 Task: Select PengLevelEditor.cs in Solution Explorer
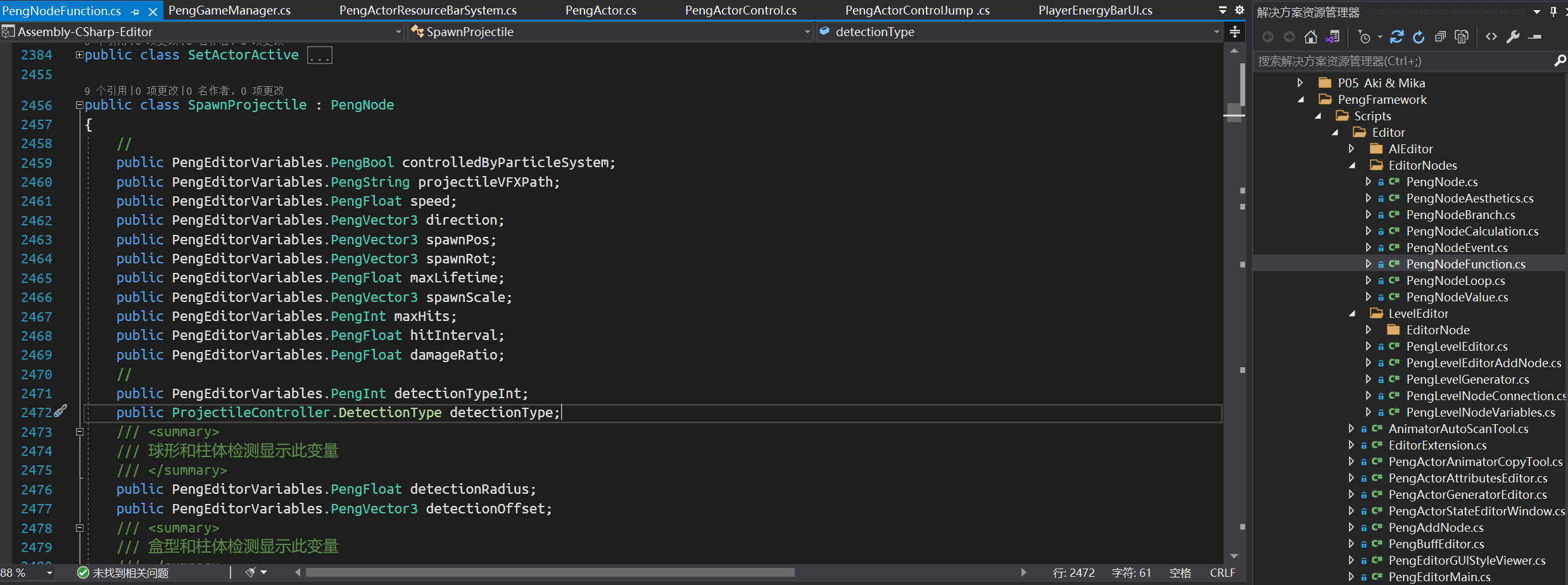click(x=1457, y=346)
